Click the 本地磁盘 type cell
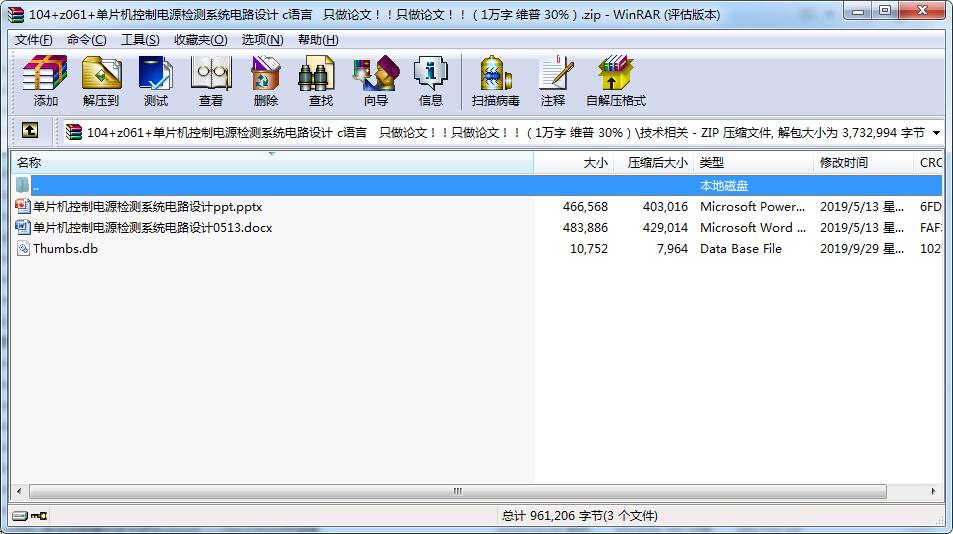Image resolution: width=953 pixels, height=534 pixels. pos(723,185)
